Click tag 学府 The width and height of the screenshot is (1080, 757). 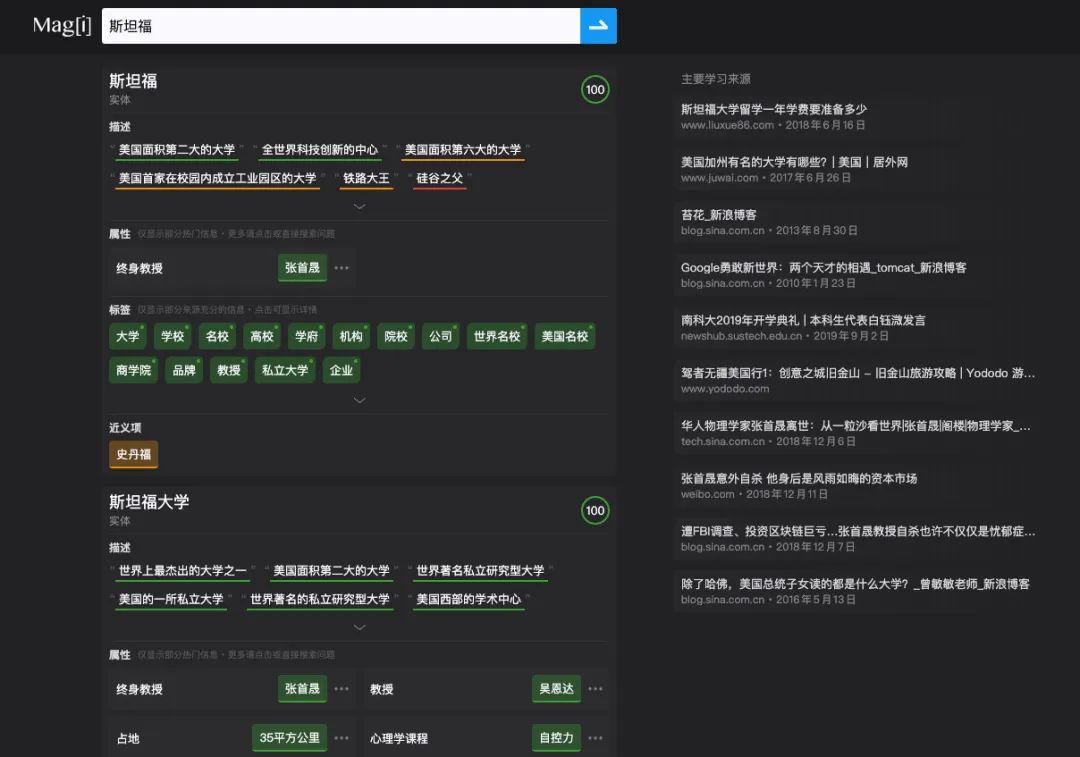(x=307, y=336)
